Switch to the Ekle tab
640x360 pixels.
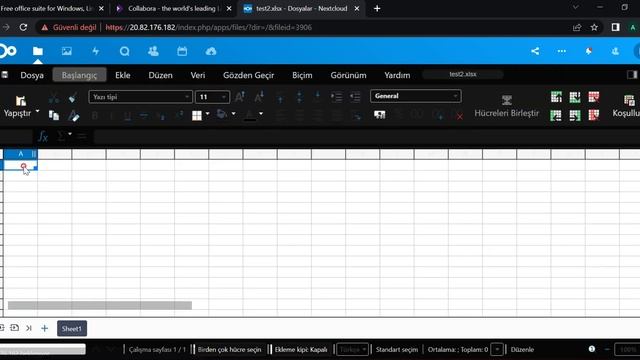pyautogui.click(x=122, y=75)
